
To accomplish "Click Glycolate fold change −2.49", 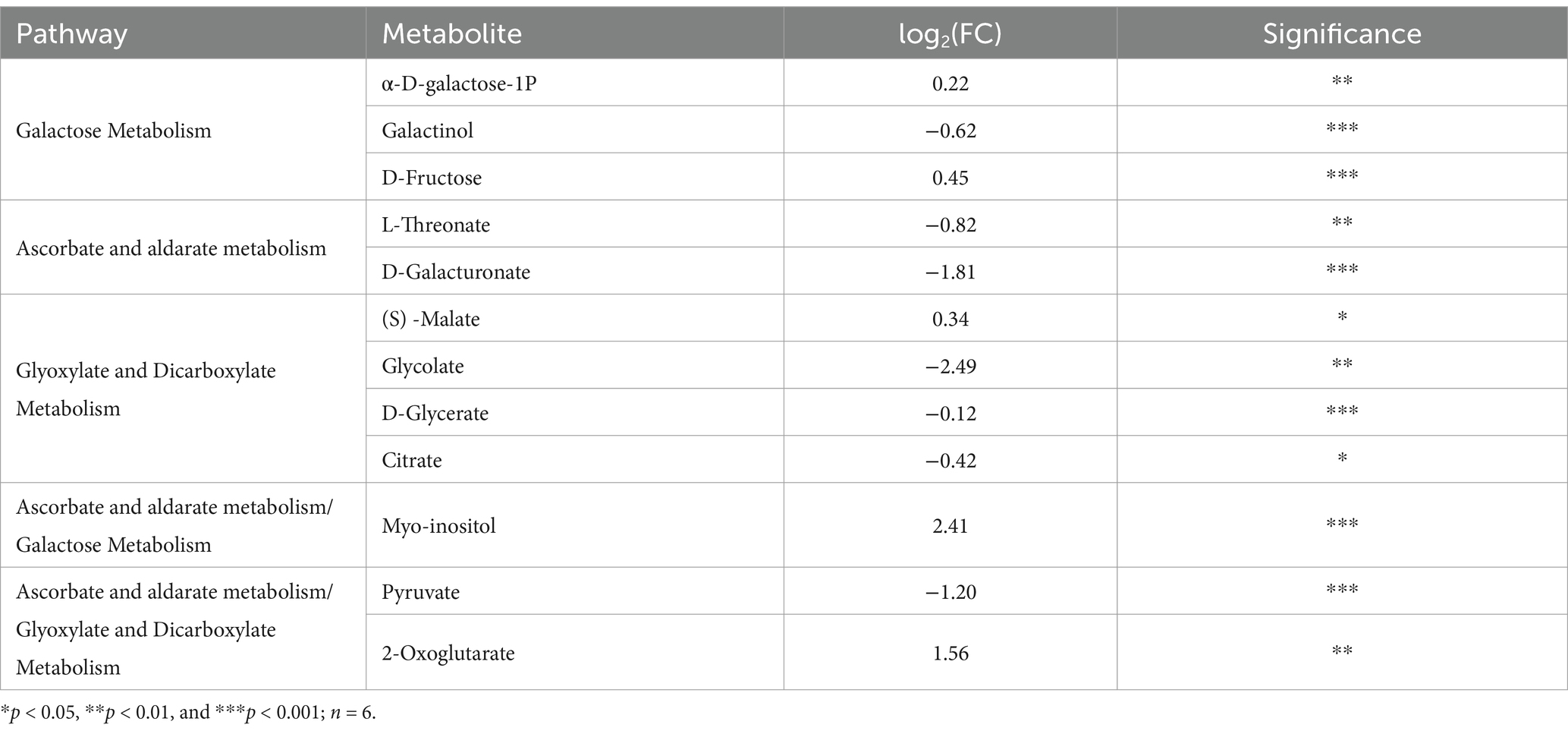I will coord(951,366).
